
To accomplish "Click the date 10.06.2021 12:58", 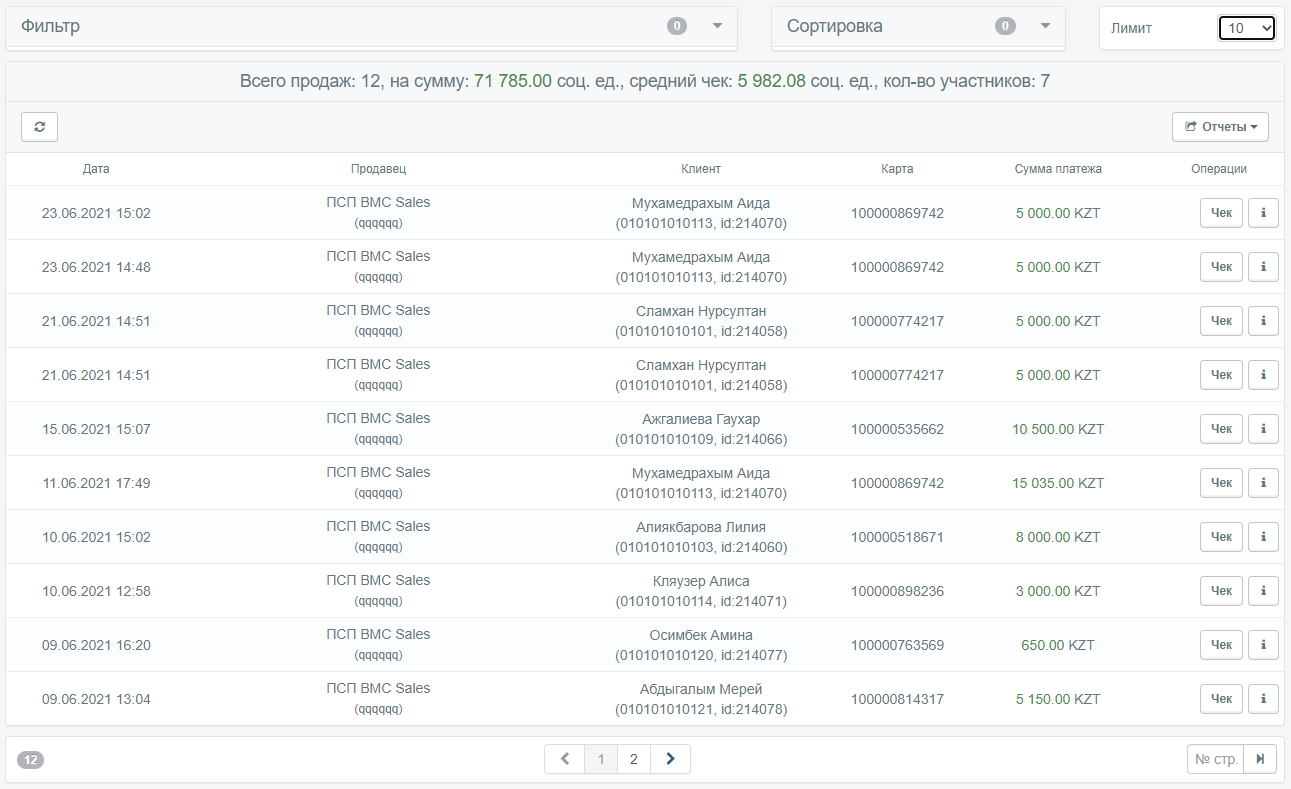I will tap(96, 591).
